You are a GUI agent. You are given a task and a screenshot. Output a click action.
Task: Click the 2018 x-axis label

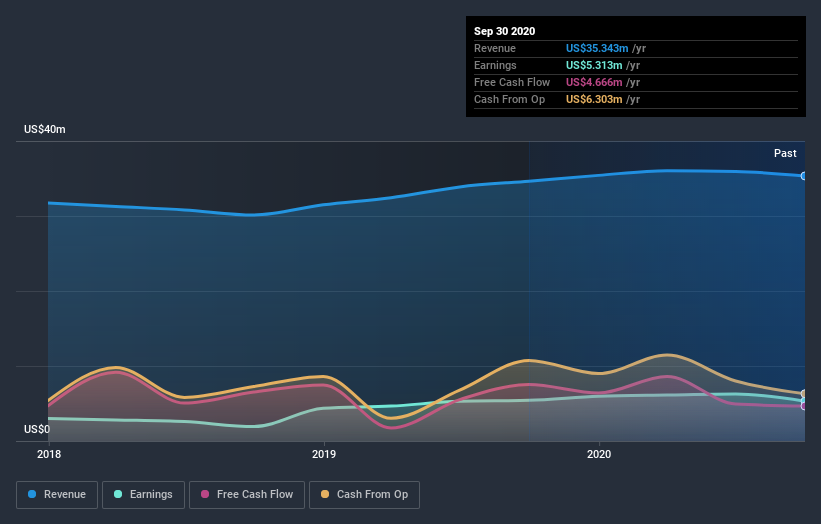[x=49, y=454]
